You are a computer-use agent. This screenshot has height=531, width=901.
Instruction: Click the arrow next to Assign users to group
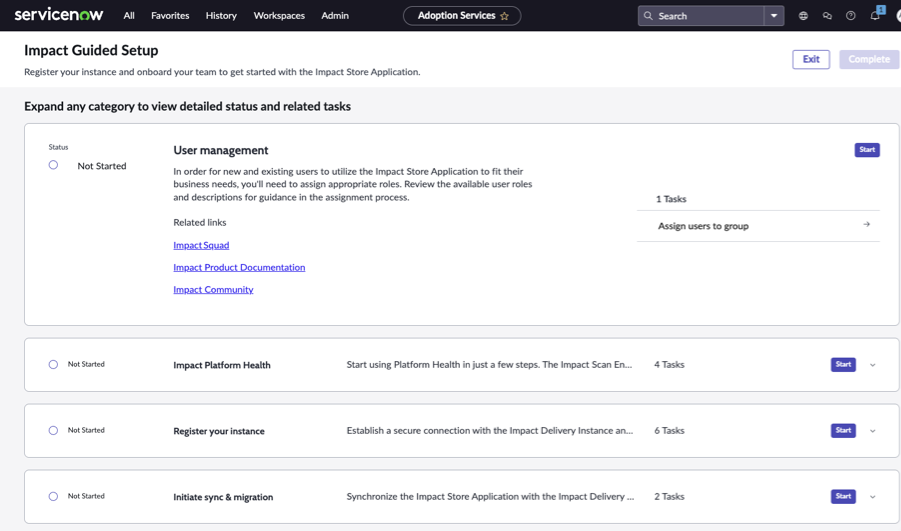click(x=867, y=225)
